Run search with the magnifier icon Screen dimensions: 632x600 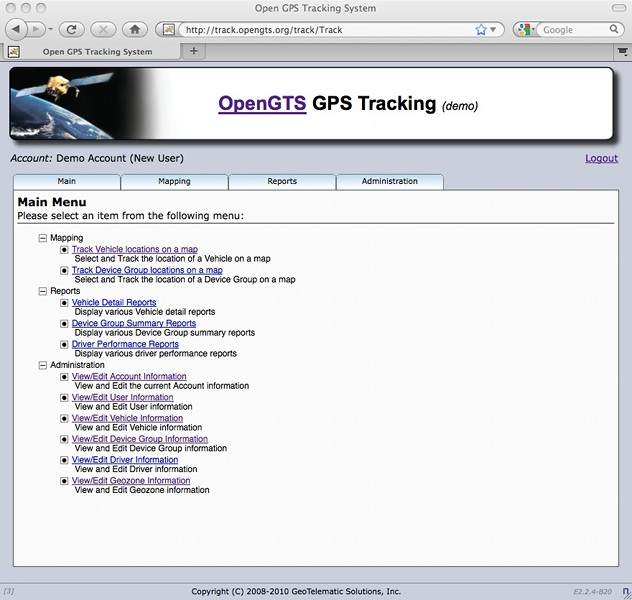tap(614, 29)
